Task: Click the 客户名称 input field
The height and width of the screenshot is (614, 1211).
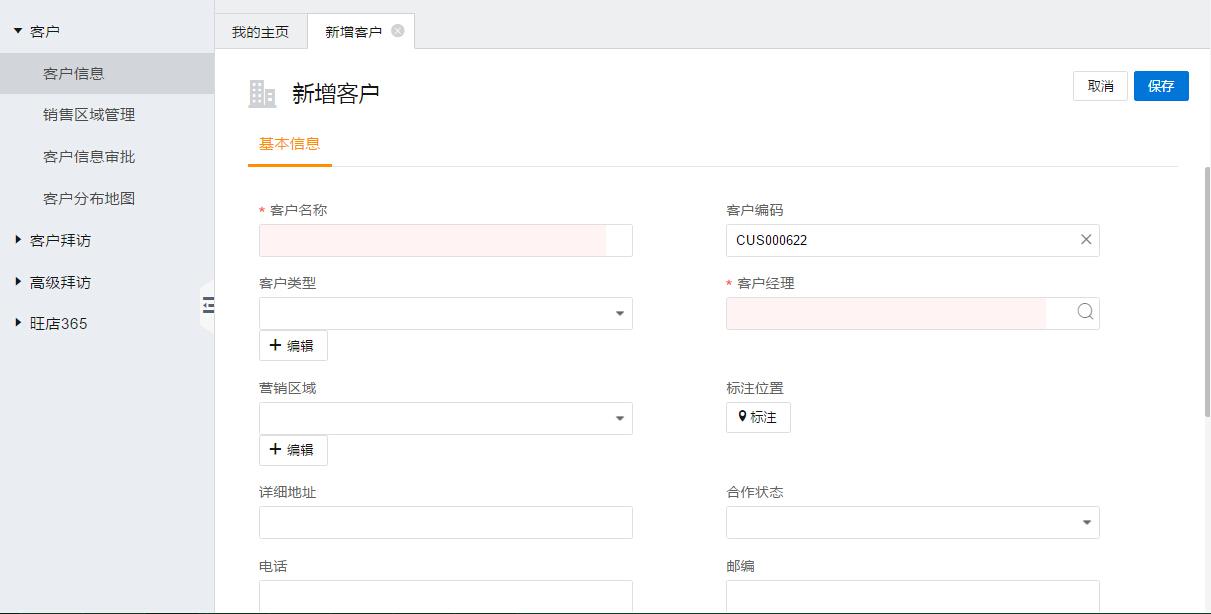Action: (445, 241)
